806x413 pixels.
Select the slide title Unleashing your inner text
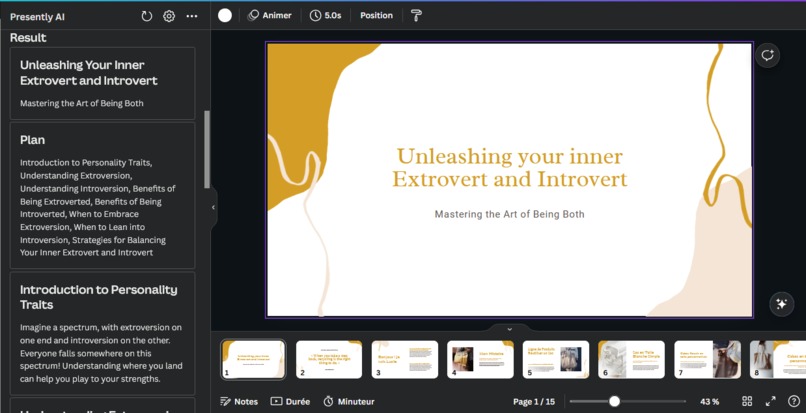[x=509, y=168]
